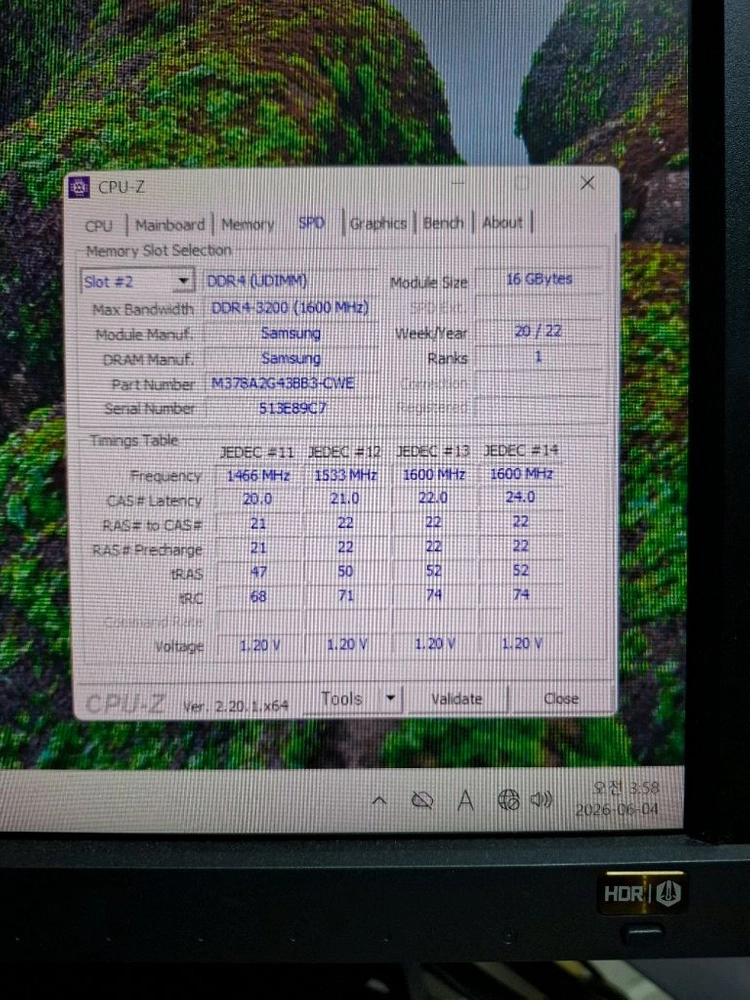Close the CPU-Z window with X
Image resolution: width=750 pixels, height=1000 pixels.
pos(587,184)
